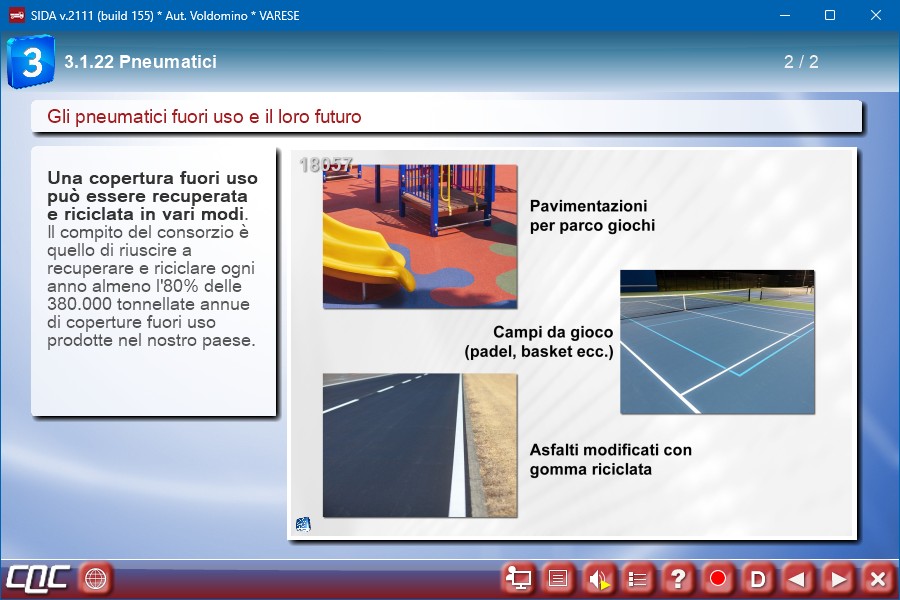
Task: Click the blue chapter 3 badge
Action: [30, 62]
